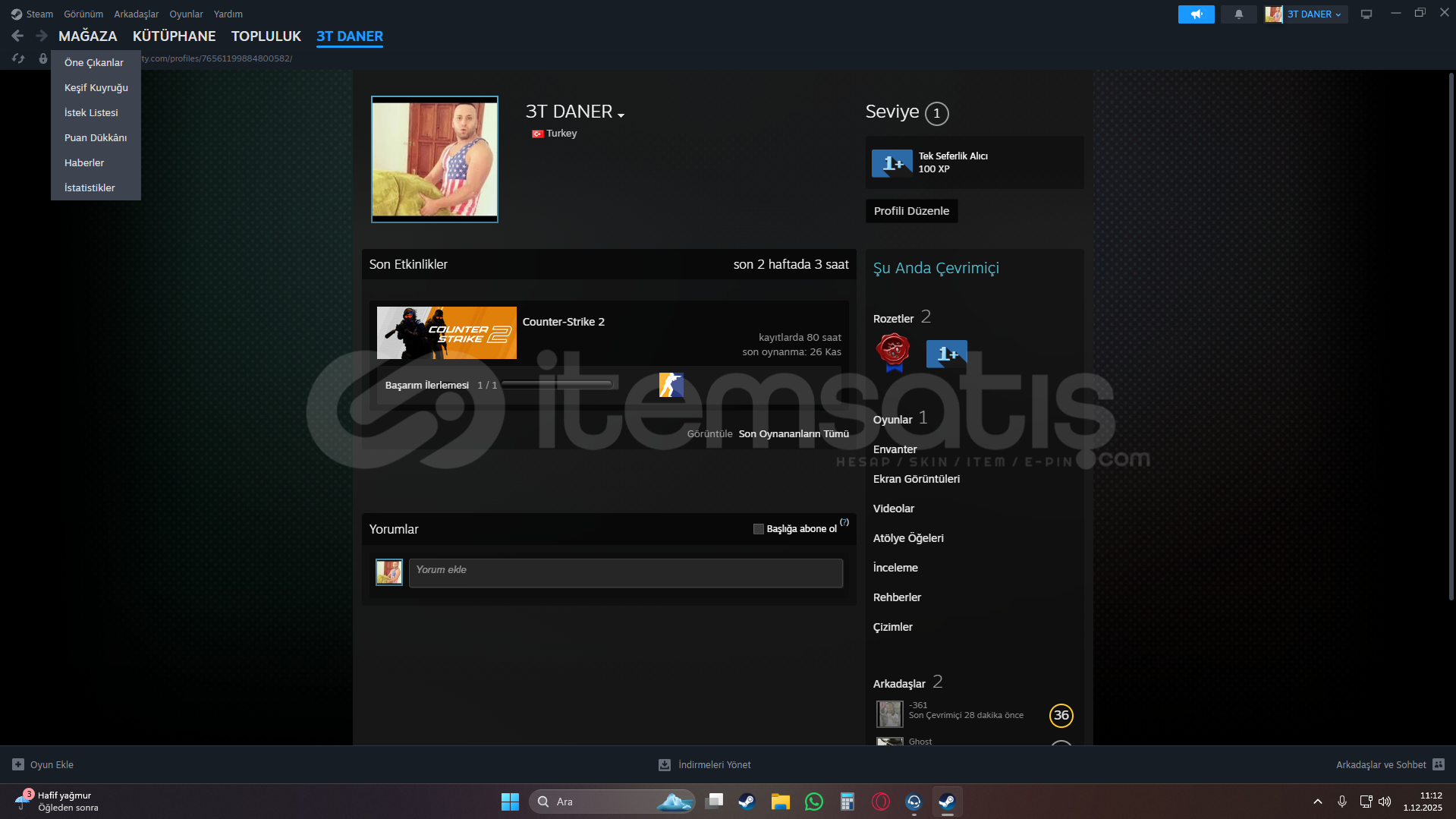Image resolution: width=1456 pixels, height=819 pixels.
Task: Open the KÜTÜPHANE tab
Action: coord(174,36)
